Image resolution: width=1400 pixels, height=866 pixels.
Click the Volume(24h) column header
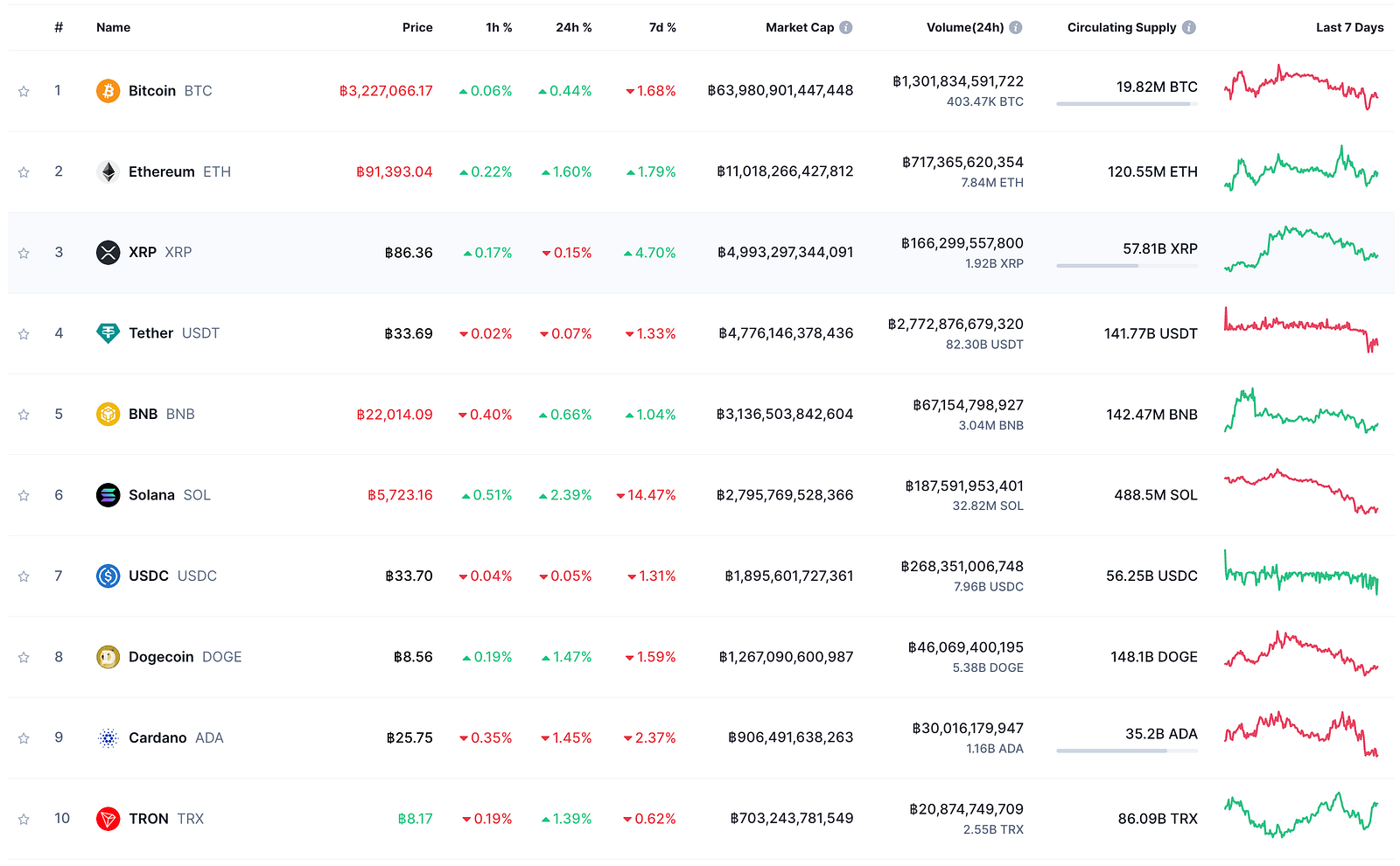point(965,27)
